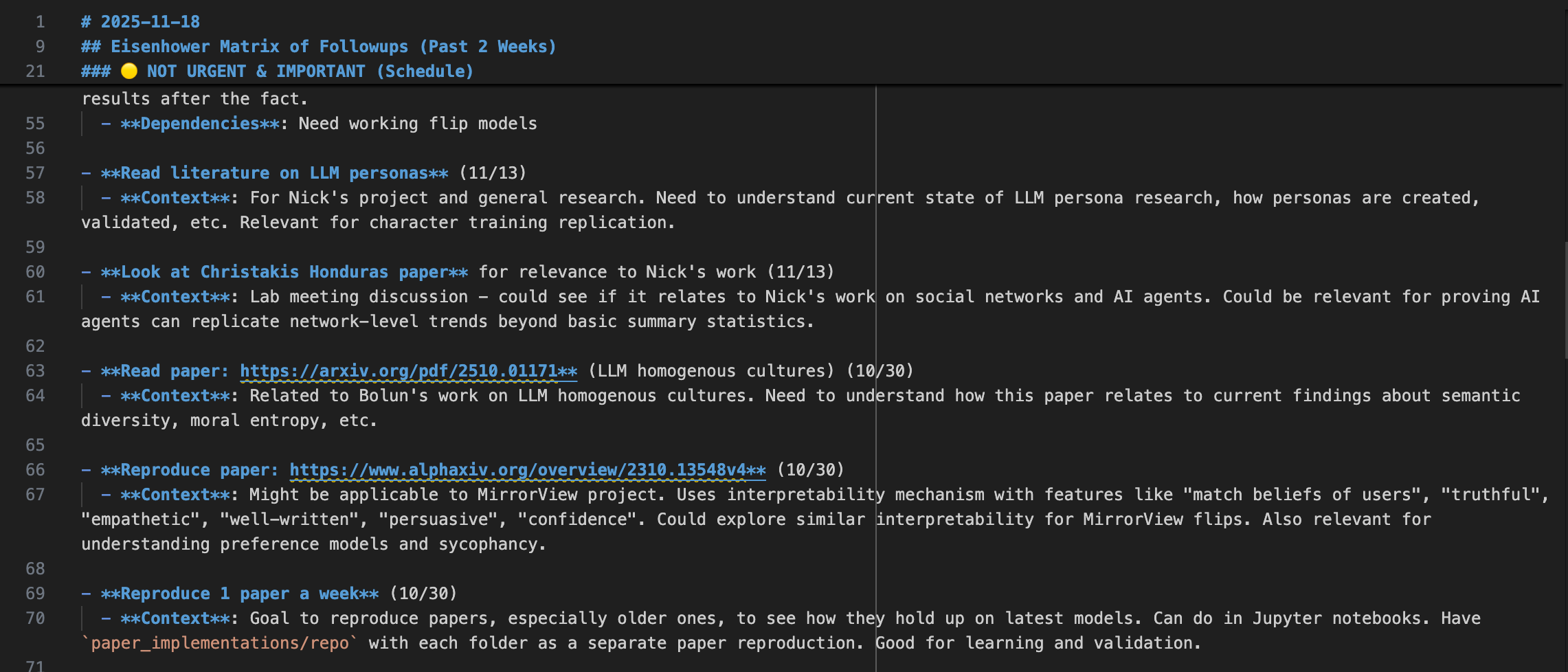Select line number 57 in the gutter
The image size is (1568, 672).
click(x=35, y=173)
